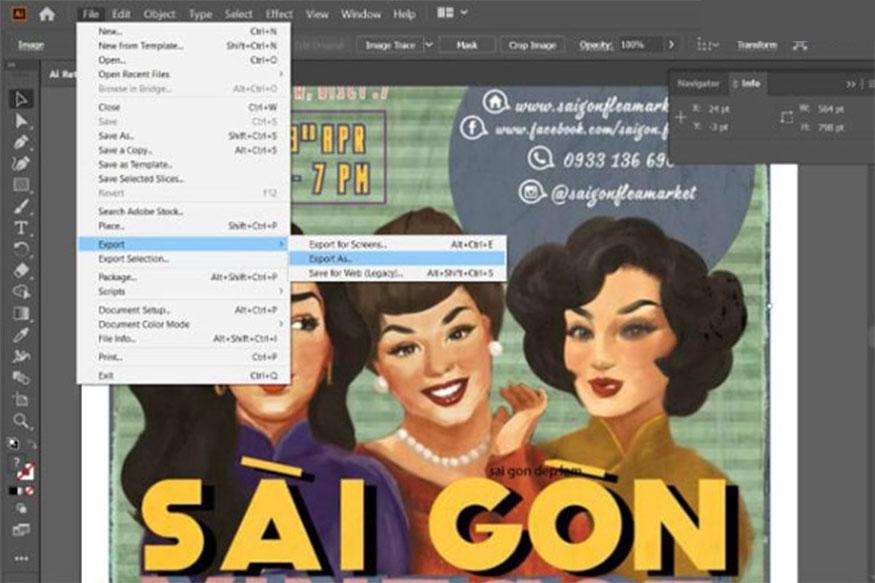Open the workspace switcher icon

[445, 13]
